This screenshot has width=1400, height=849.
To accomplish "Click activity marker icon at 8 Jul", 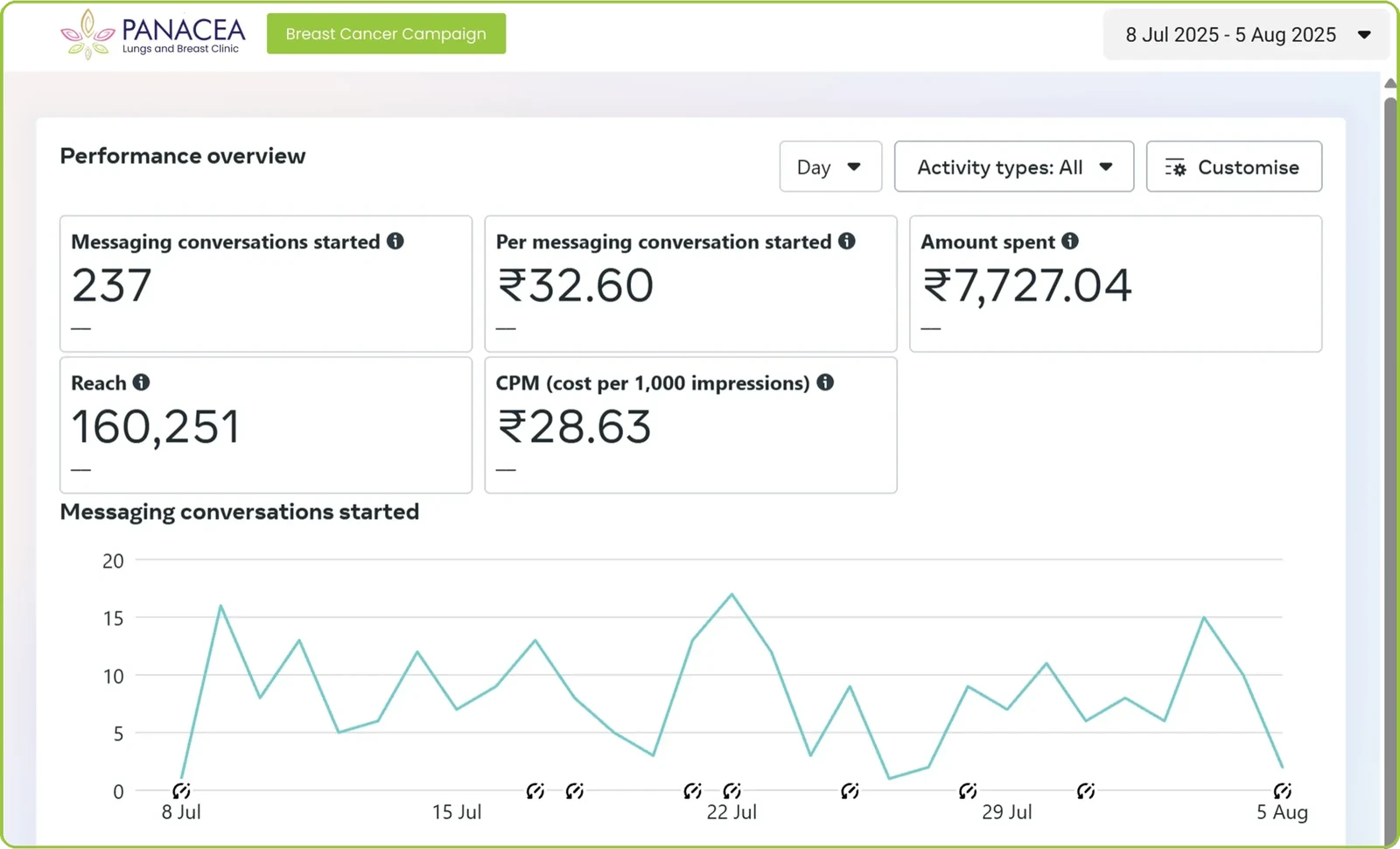I will 181,791.
